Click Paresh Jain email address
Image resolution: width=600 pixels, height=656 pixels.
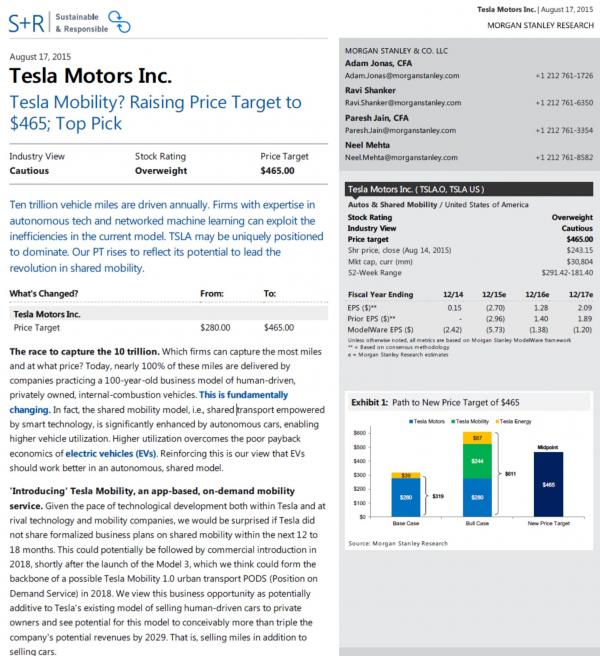[400, 131]
